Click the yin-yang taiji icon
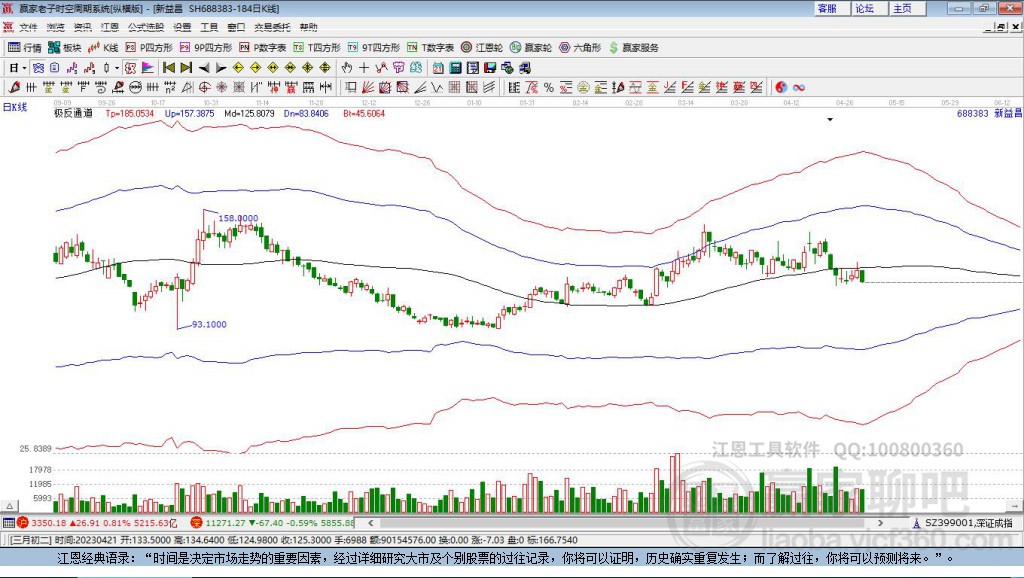The image size is (1024, 578). coord(781,87)
